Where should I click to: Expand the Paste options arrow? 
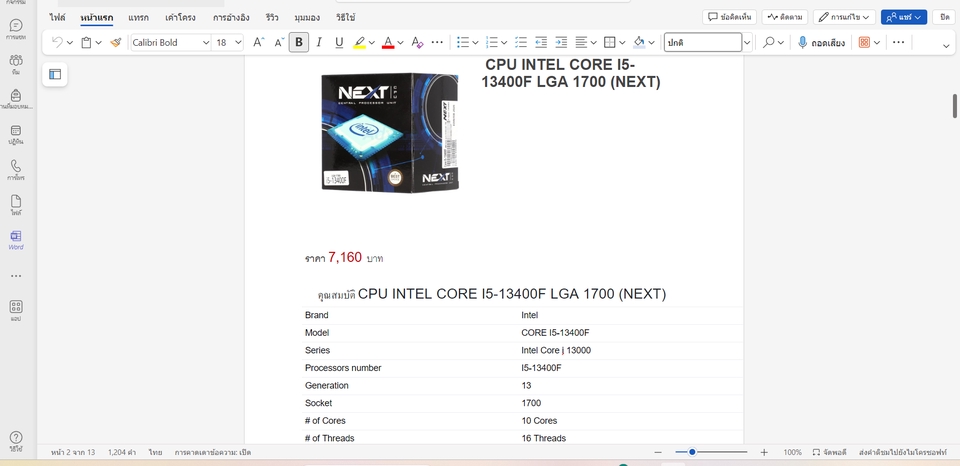[x=99, y=43]
